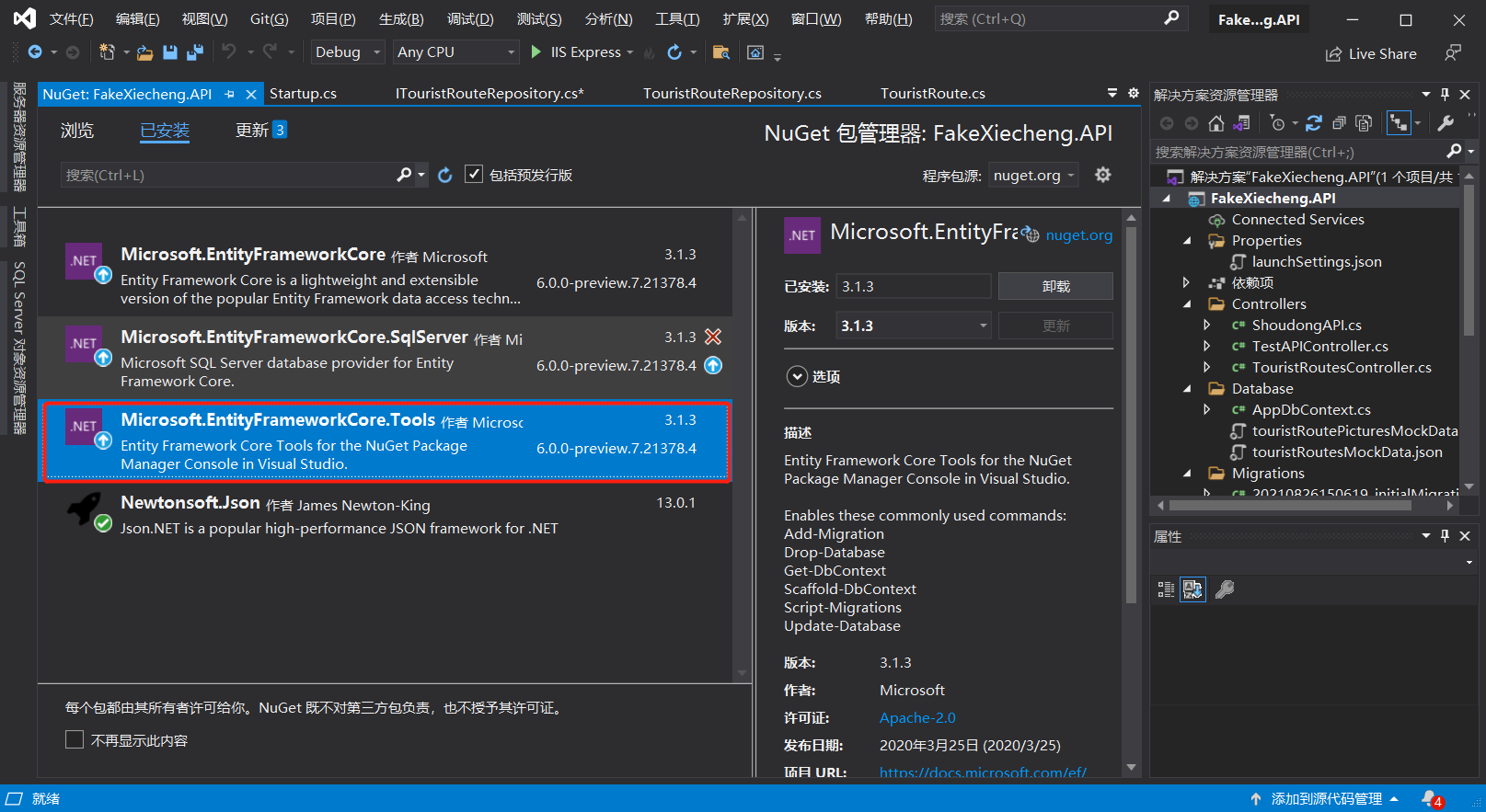Start debugging with the green play icon
1486x812 pixels.
point(536,52)
